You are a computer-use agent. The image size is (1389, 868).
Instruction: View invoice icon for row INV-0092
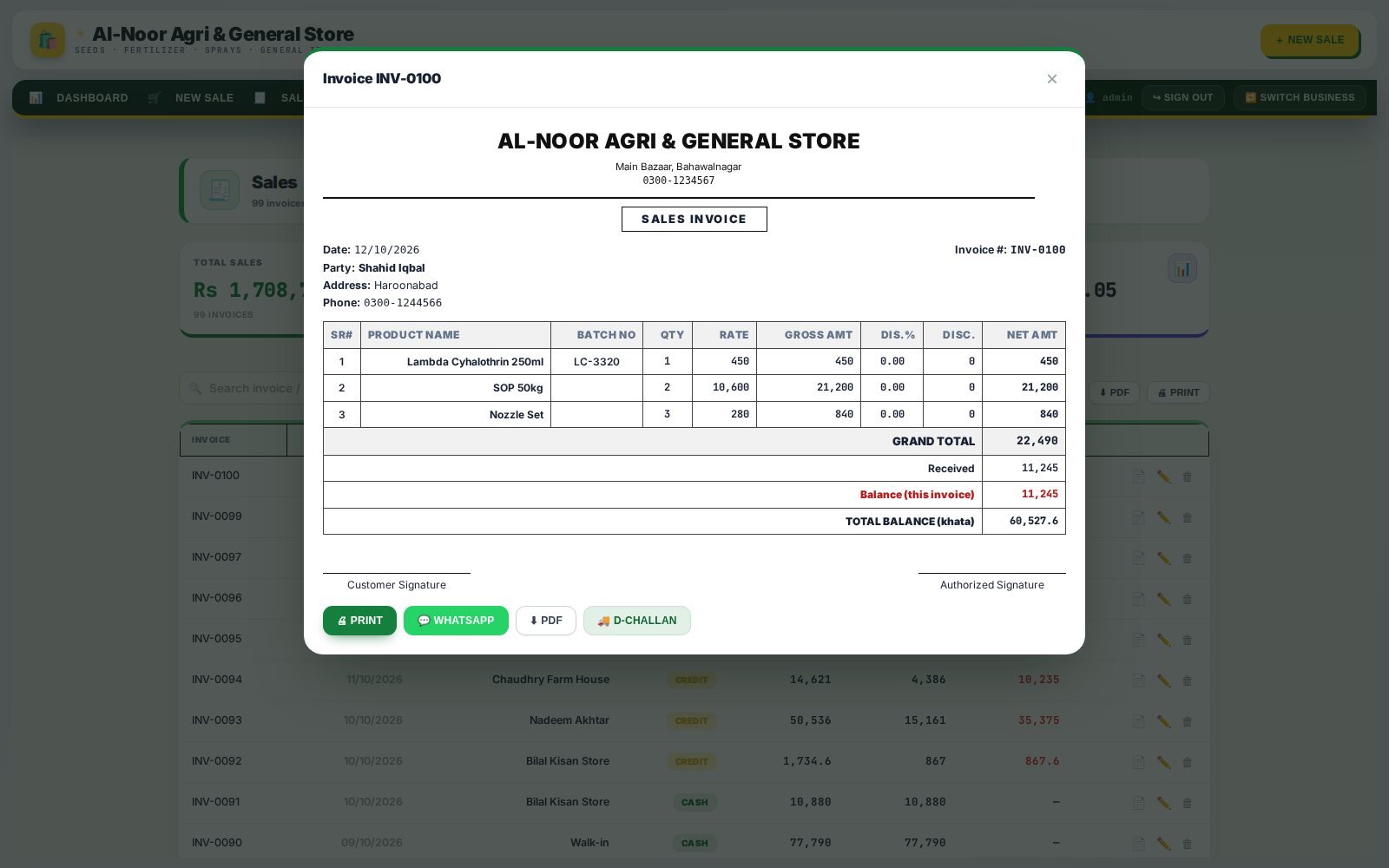(x=1138, y=762)
